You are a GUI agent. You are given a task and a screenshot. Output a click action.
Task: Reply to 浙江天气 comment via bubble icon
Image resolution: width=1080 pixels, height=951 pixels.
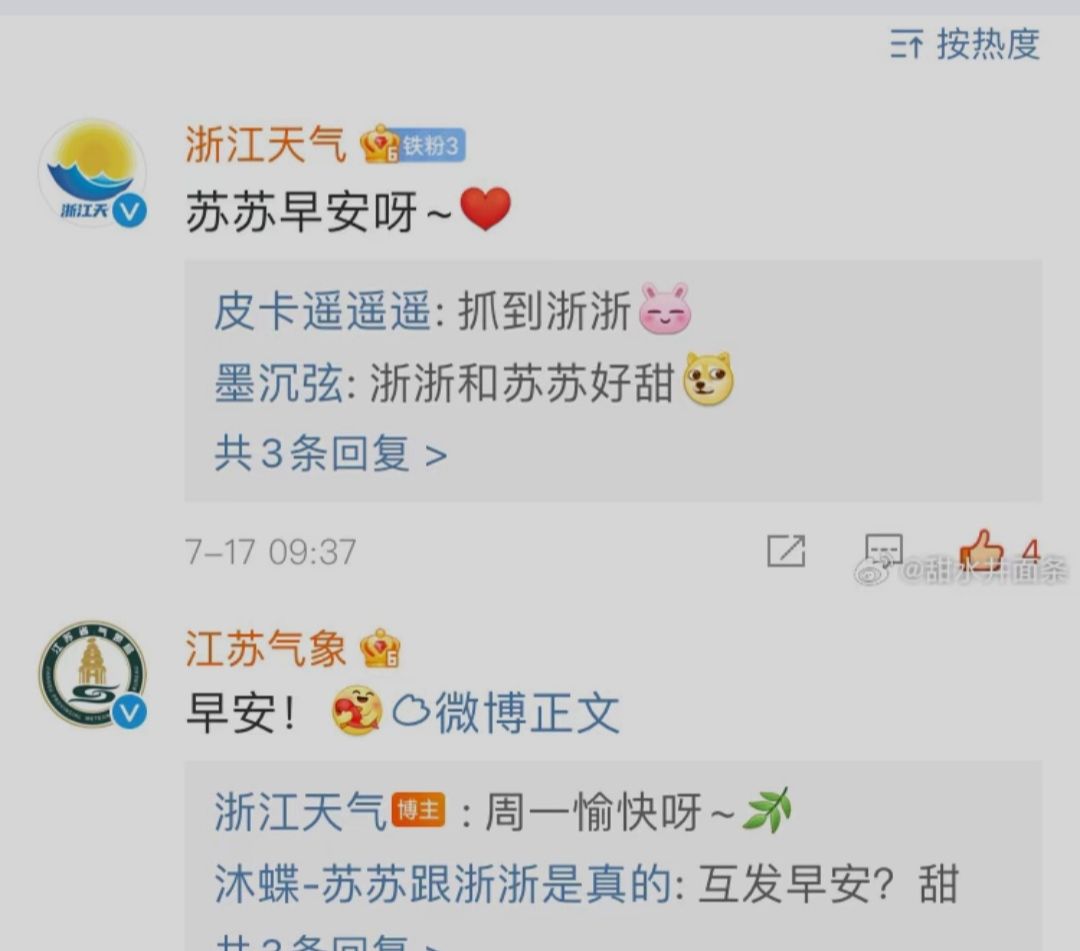pyautogui.click(x=883, y=550)
